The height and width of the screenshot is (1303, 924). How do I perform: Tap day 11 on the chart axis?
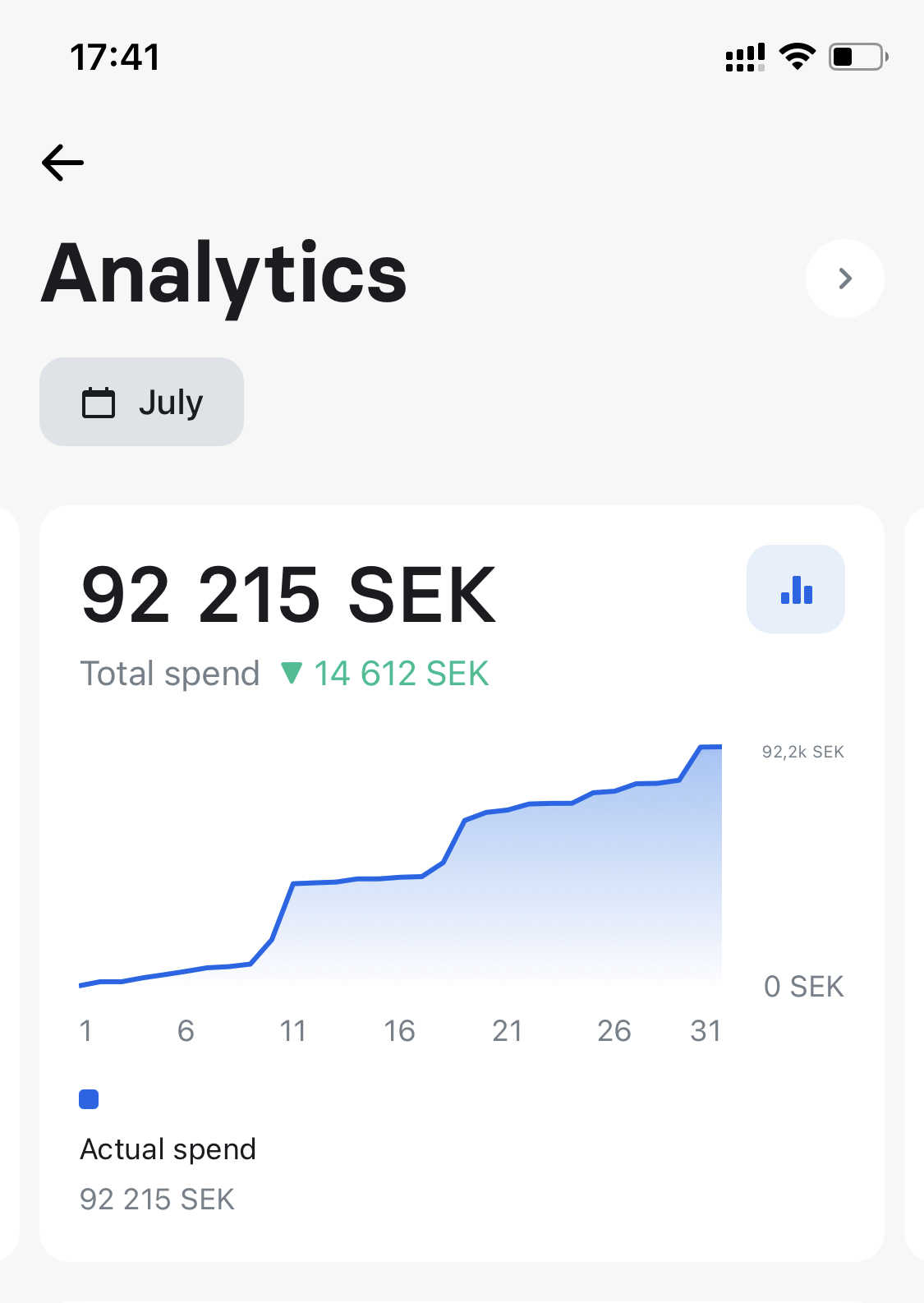293,1030
